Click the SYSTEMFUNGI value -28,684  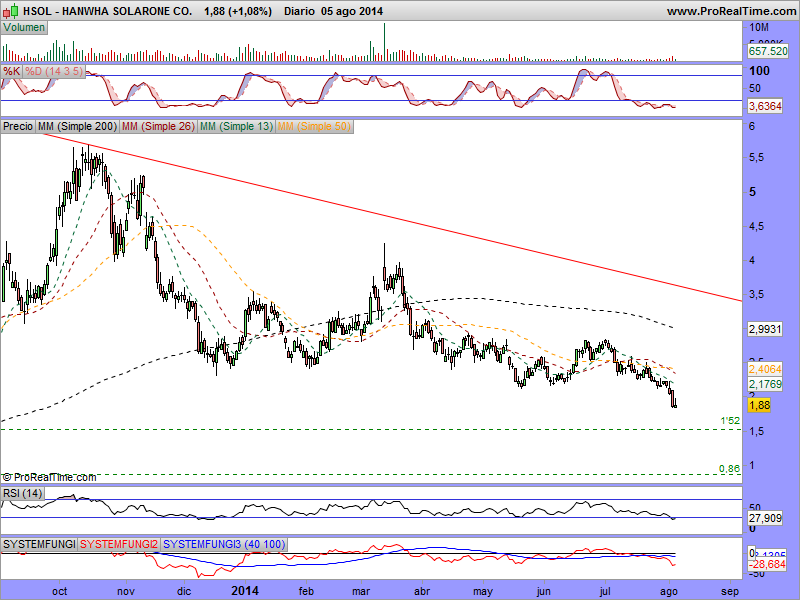click(767, 564)
